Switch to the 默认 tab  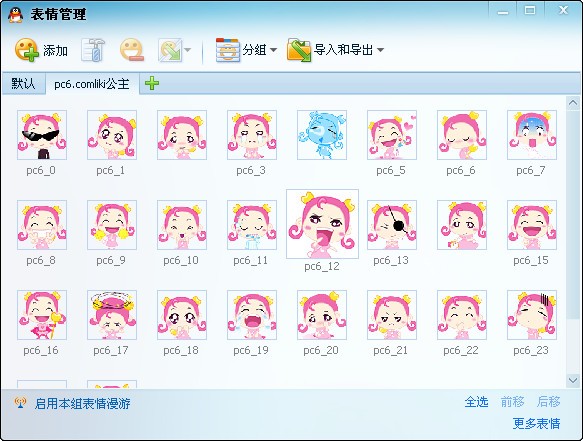click(23, 84)
